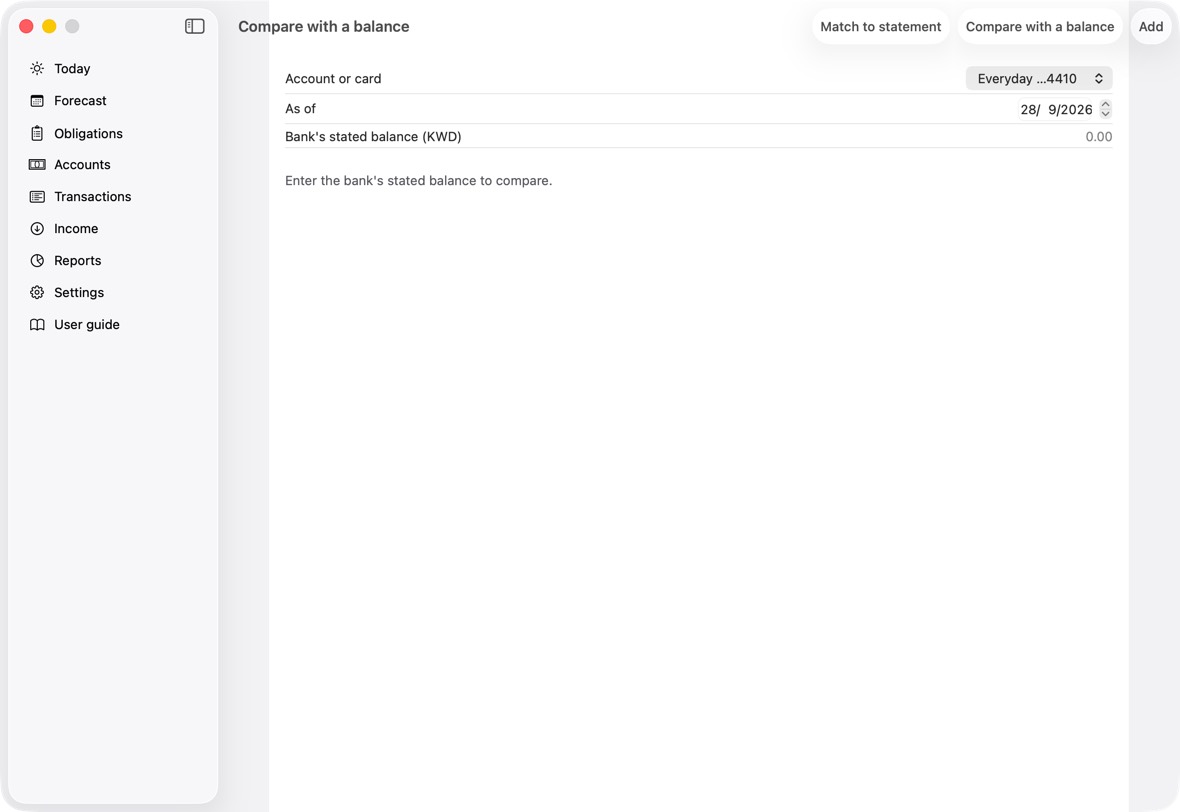Screen dimensions: 1180x812
Task: Click the Settings gear icon
Action: 37,293
